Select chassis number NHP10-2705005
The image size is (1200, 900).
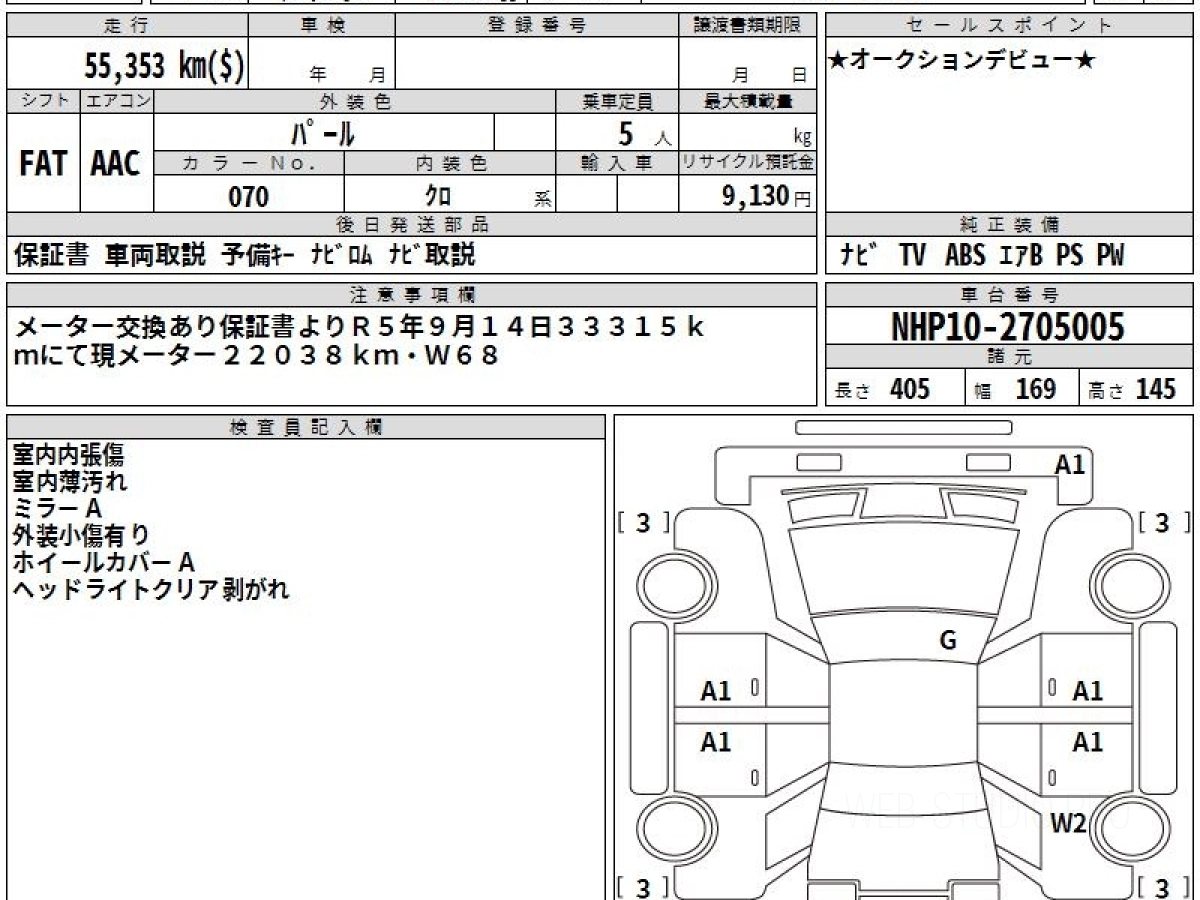point(1008,327)
